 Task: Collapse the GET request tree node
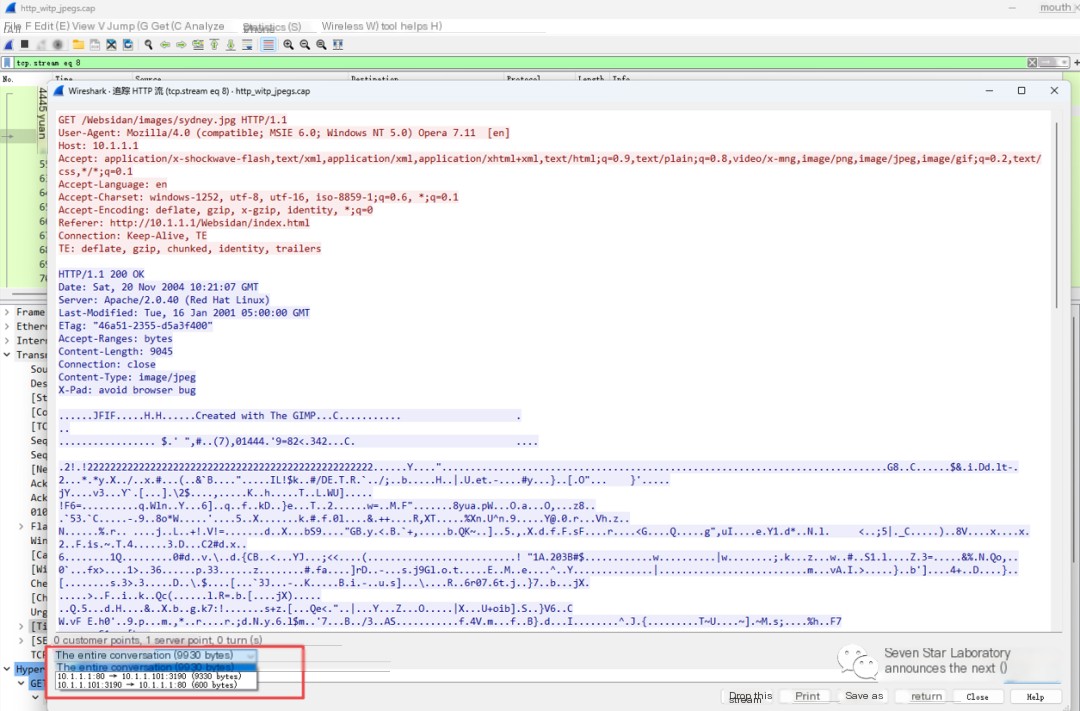(x=21, y=683)
